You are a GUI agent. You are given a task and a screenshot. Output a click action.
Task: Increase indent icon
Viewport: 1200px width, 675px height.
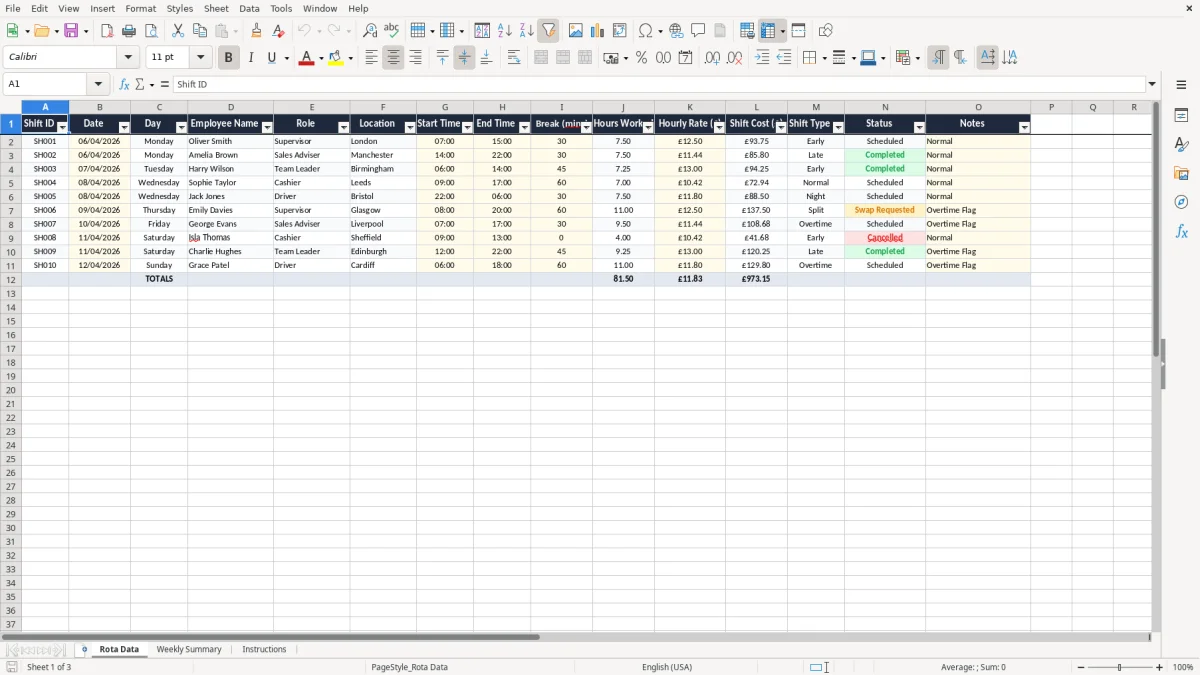pos(763,58)
